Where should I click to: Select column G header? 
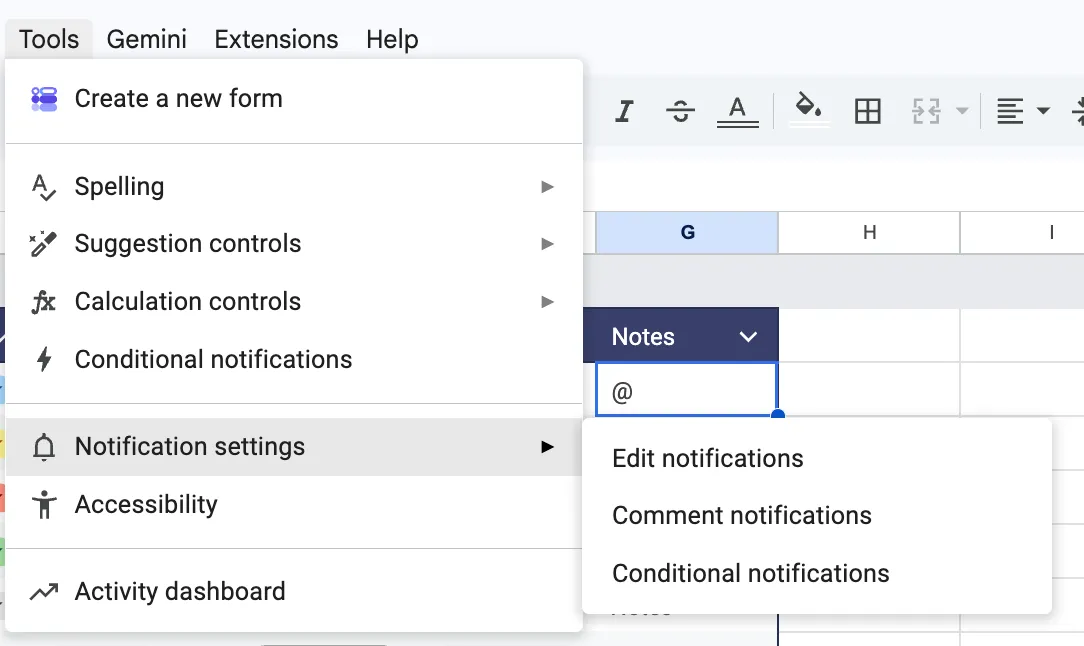tap(687, 232)
